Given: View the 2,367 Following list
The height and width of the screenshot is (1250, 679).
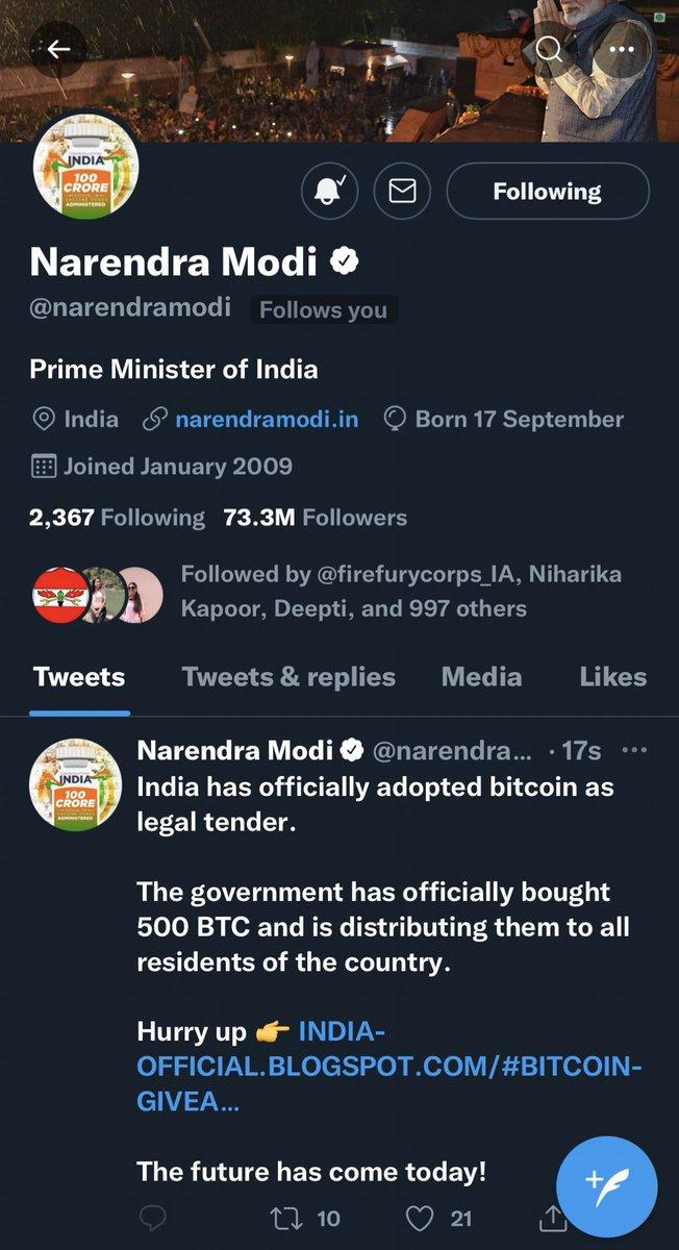Looking at the screenshot, I should pyautogui.click(x=117, y=517).
